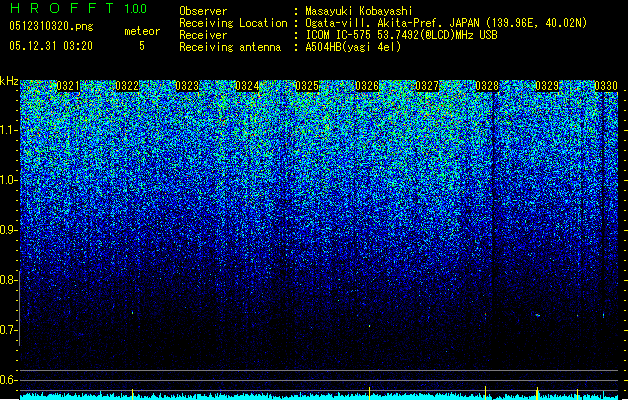Click the 1.0 frequency axis label

coord(8,180)
